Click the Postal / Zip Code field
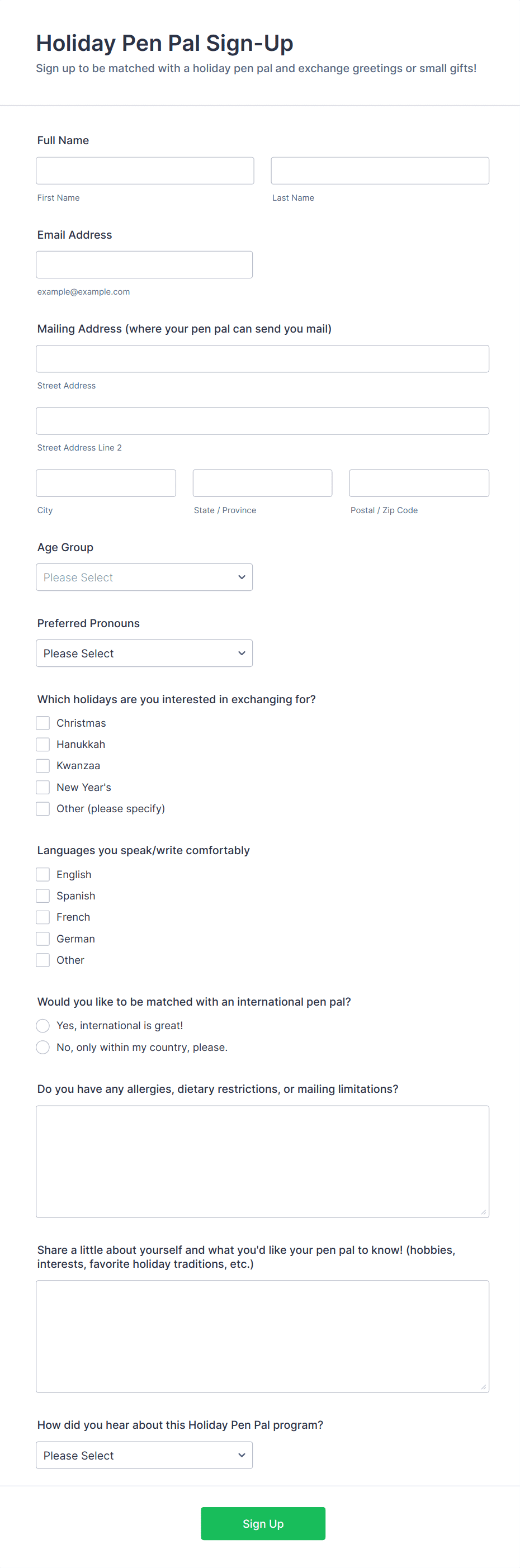Screen dimensions: 520x1568 (x=418, y=482)
